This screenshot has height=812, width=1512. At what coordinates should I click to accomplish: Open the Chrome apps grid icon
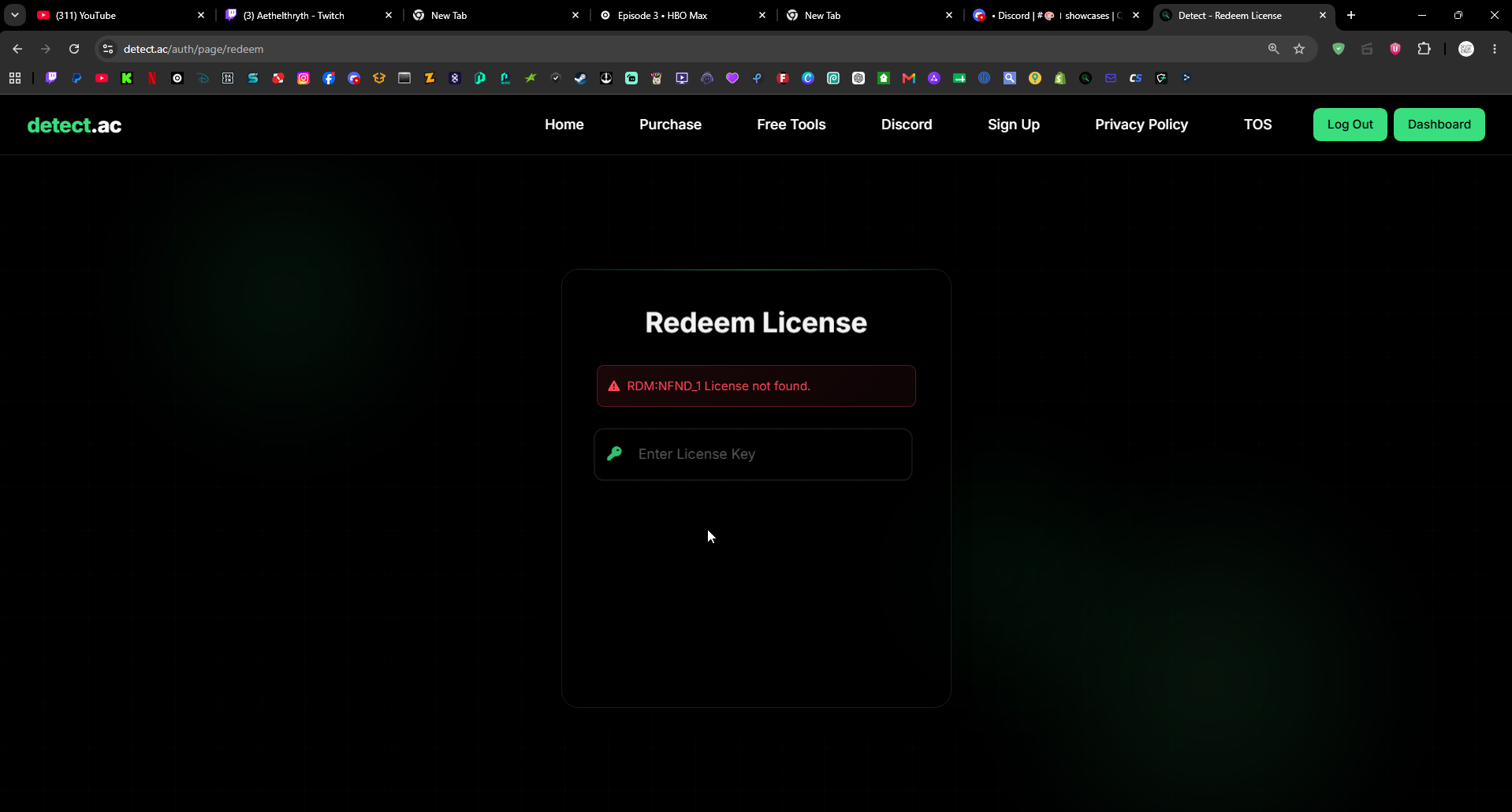point(15,78)
